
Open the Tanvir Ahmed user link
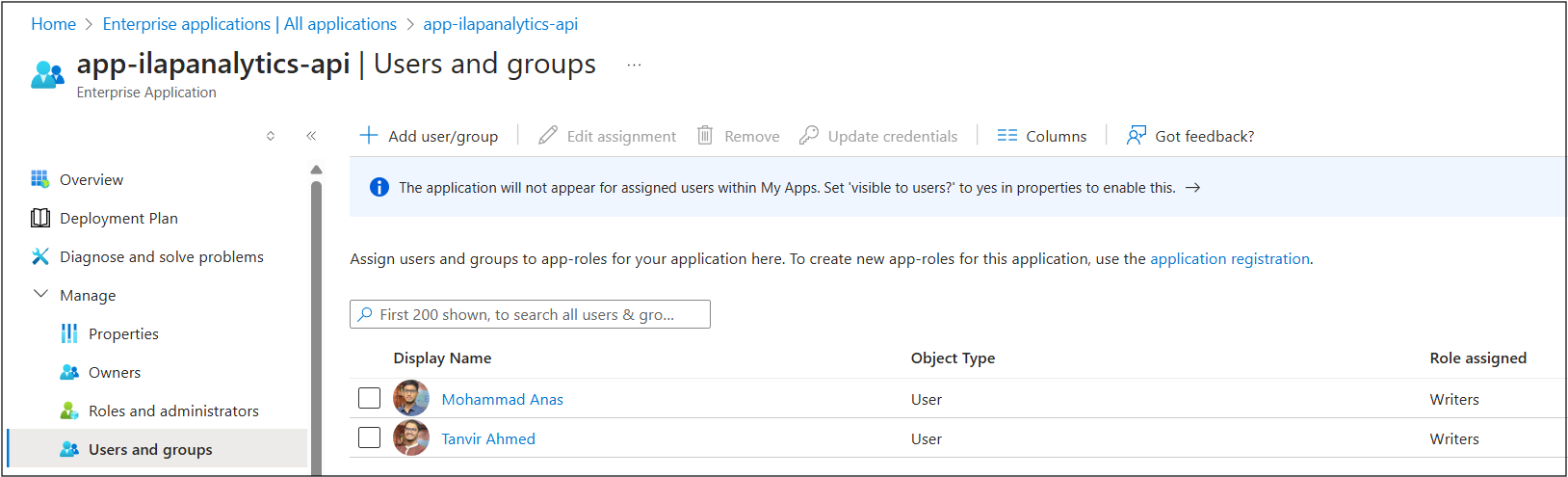click(488, 438)
